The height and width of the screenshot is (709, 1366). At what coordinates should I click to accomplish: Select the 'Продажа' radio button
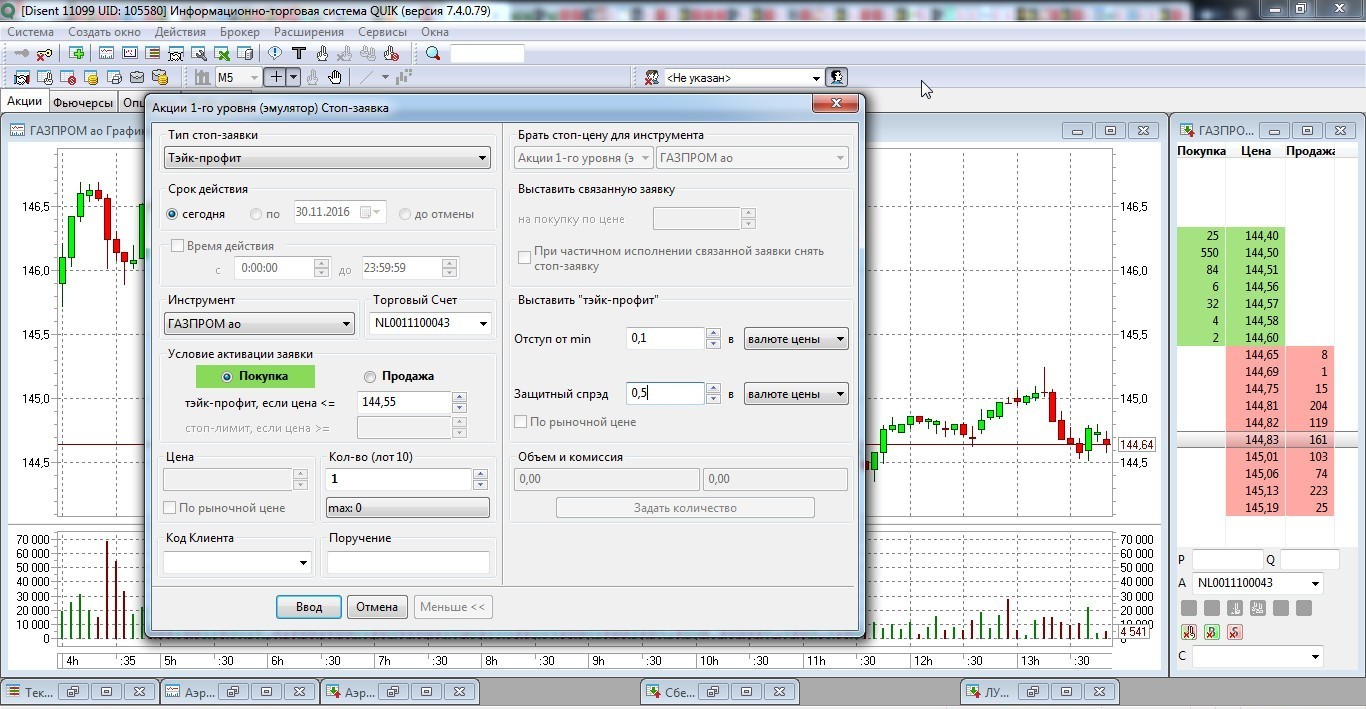[370, 377]
